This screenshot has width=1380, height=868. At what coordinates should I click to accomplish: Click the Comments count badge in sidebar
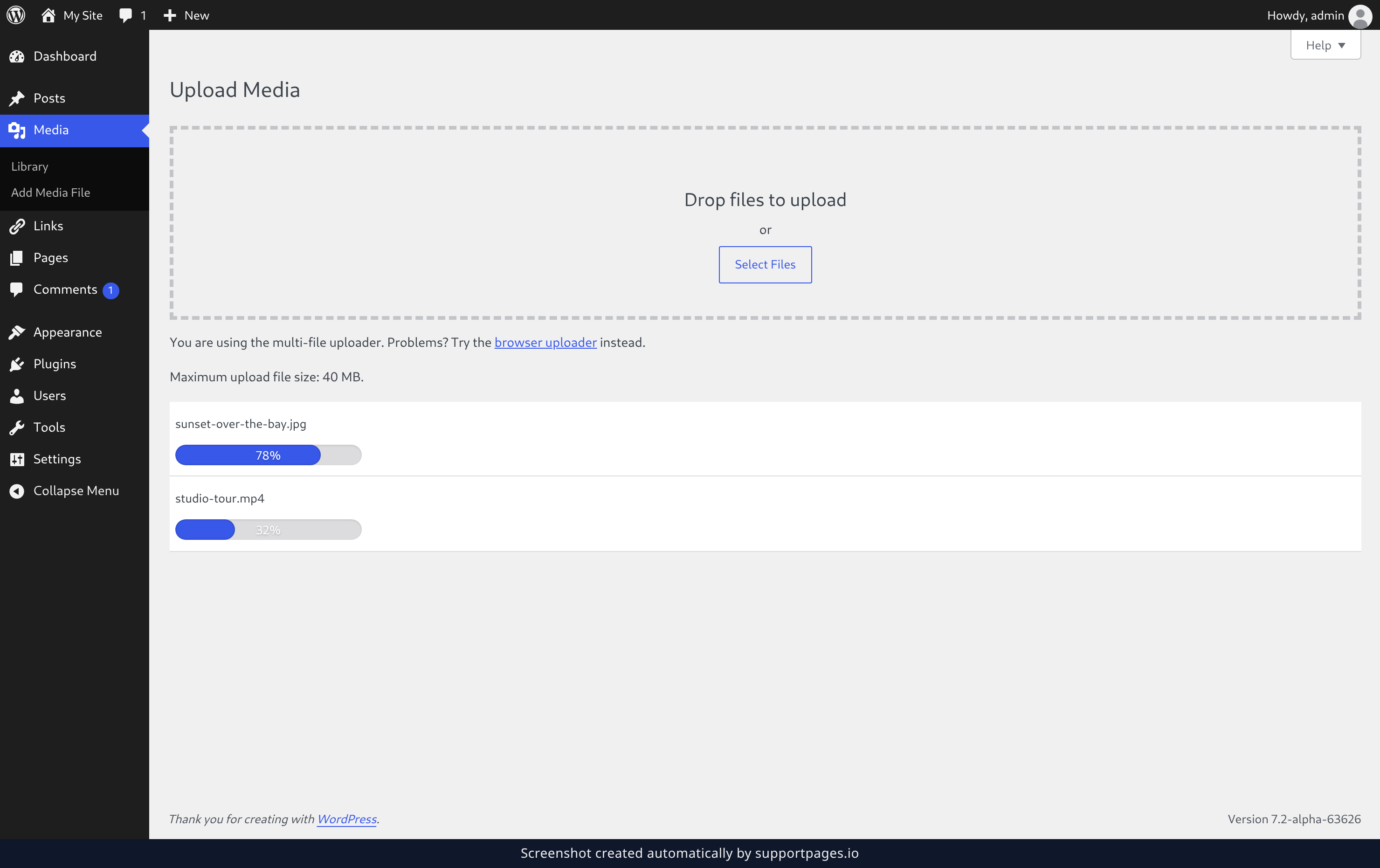tap(110, 290)
